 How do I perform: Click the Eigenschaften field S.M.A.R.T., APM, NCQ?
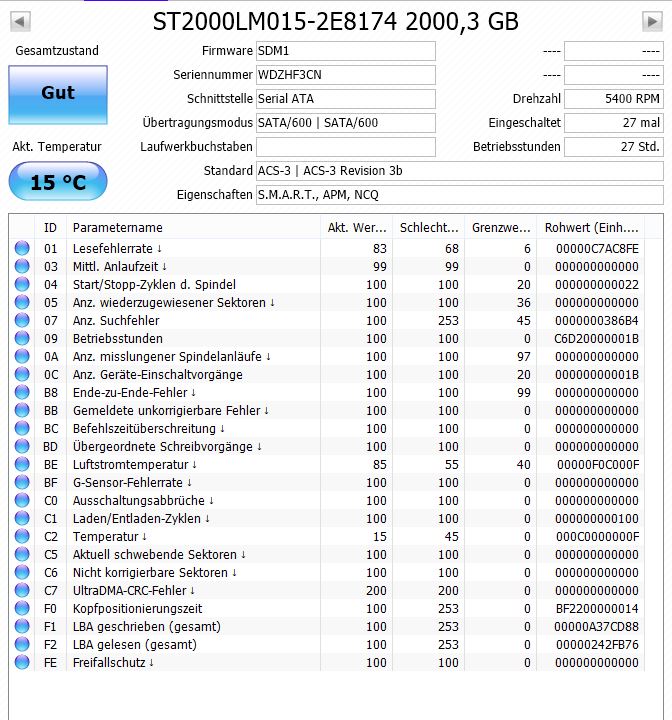[459, 195]
